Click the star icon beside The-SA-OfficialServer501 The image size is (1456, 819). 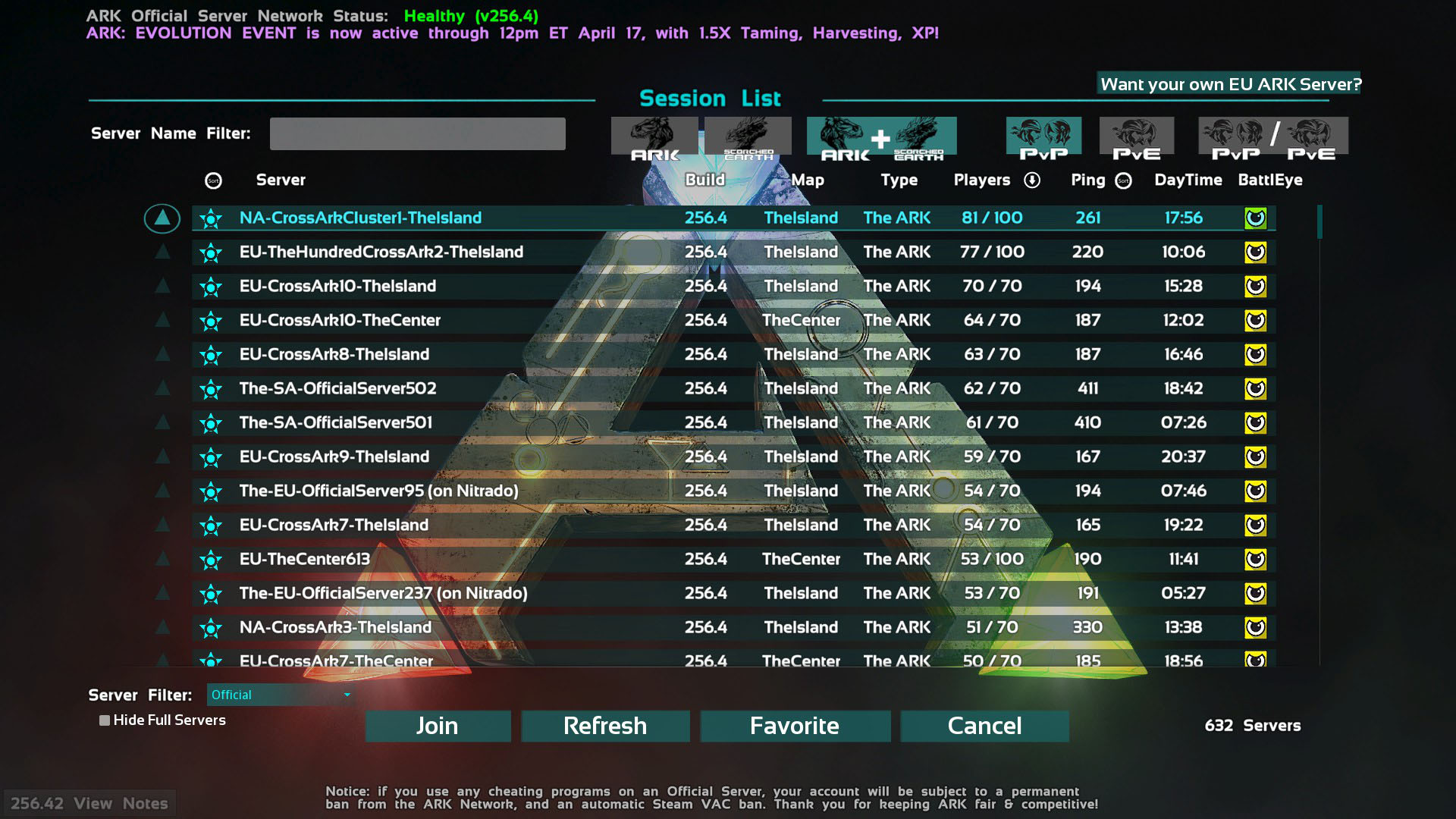click(211, 423)
